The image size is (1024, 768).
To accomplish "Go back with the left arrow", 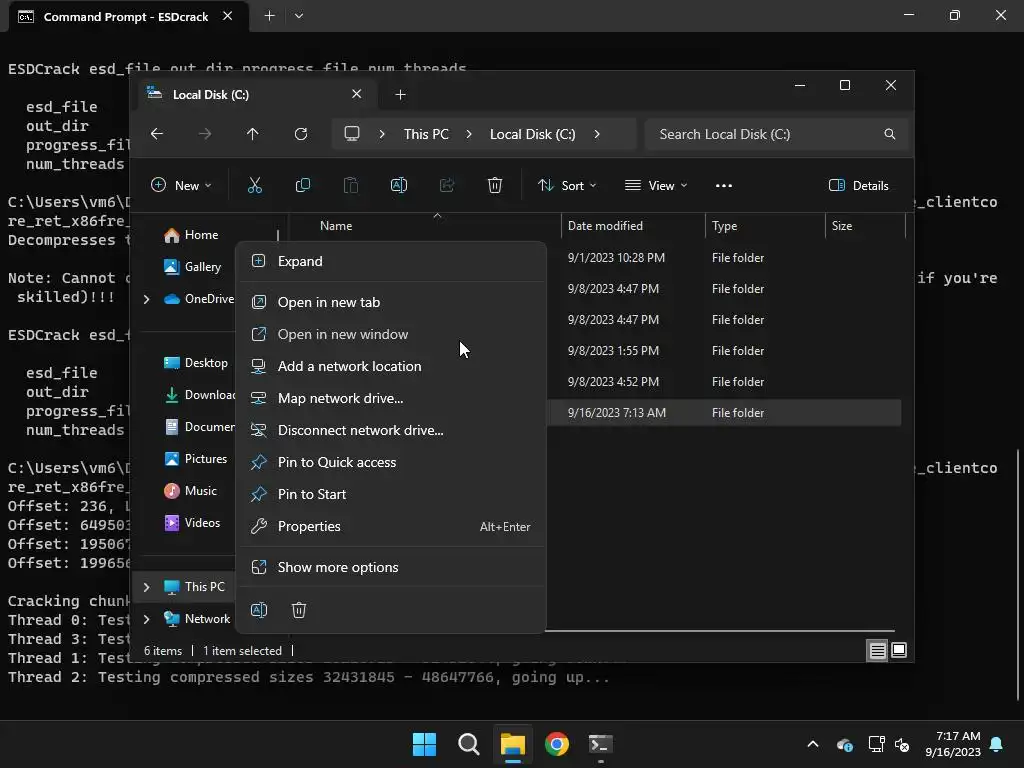I will click(x=157, y=134).
